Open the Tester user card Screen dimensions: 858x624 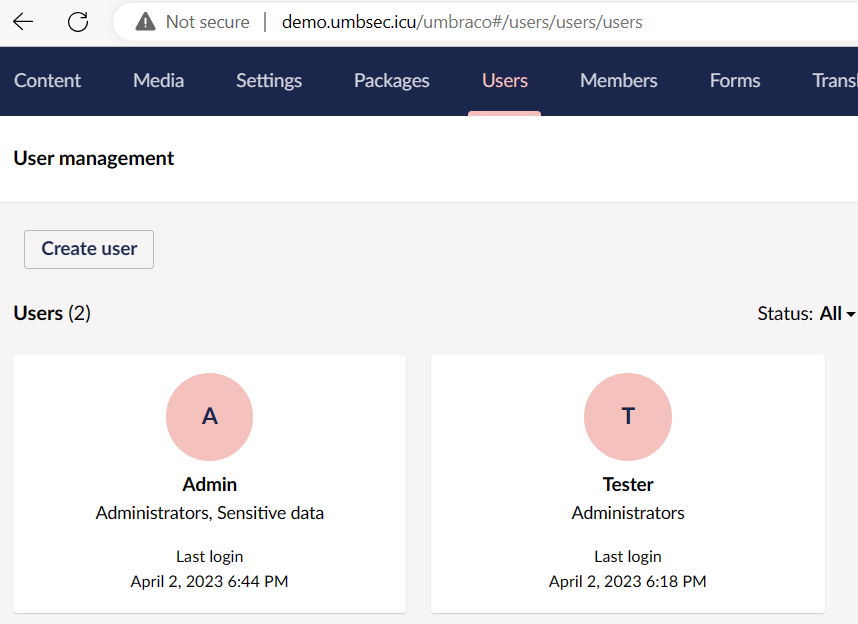click(x=627, y=484)
